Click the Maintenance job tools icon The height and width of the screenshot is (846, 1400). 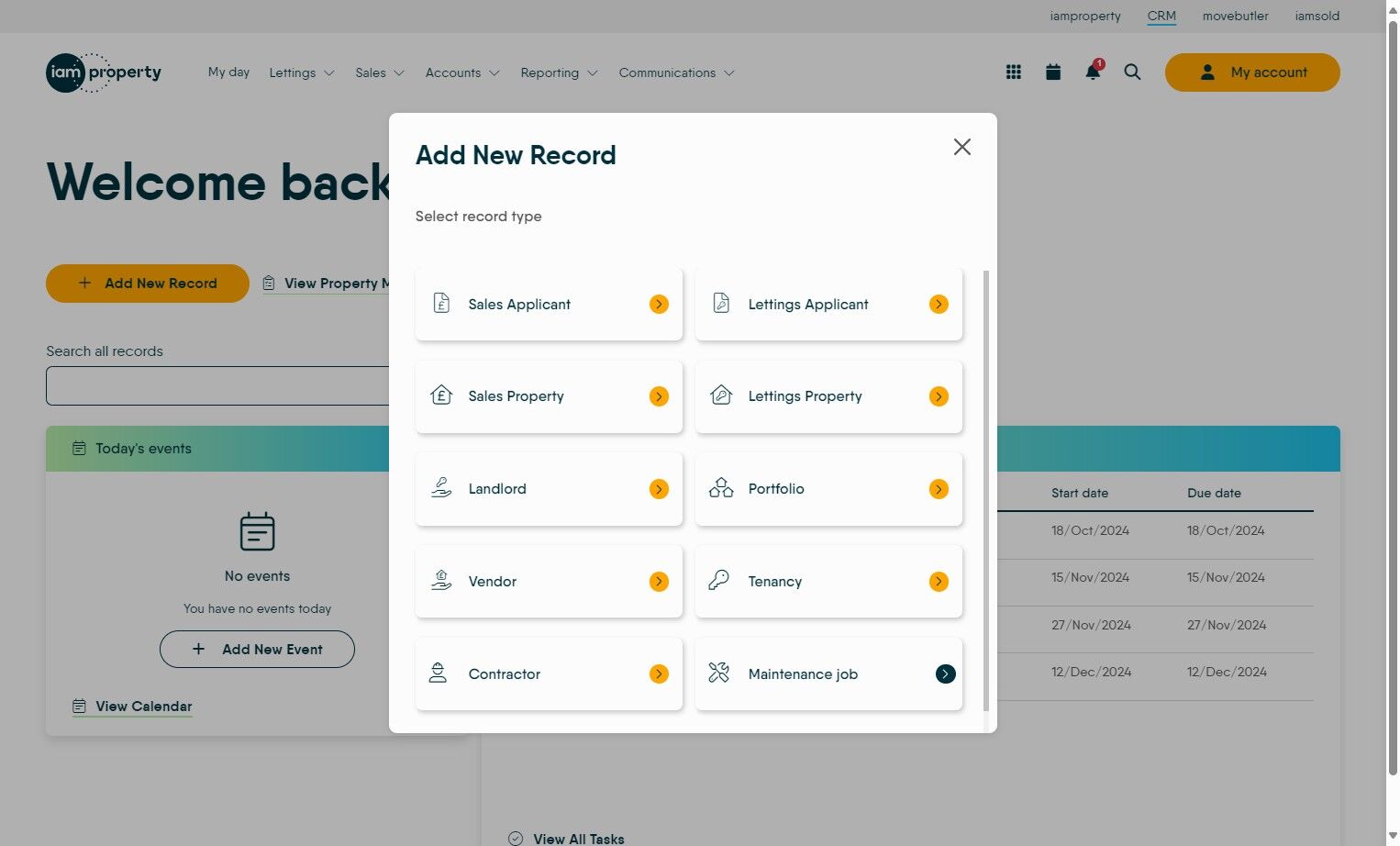pos(719,673)
